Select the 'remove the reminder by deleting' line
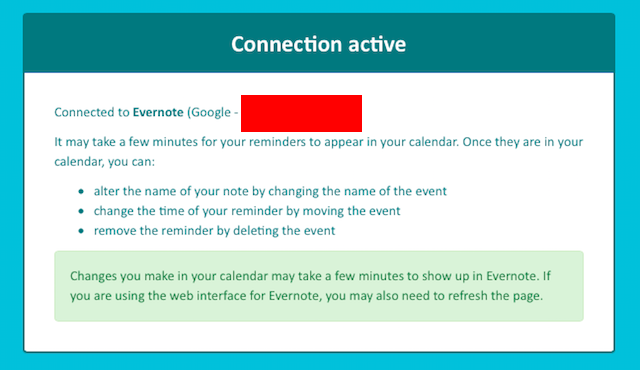640x370 pixels. [x=214, y=230]
